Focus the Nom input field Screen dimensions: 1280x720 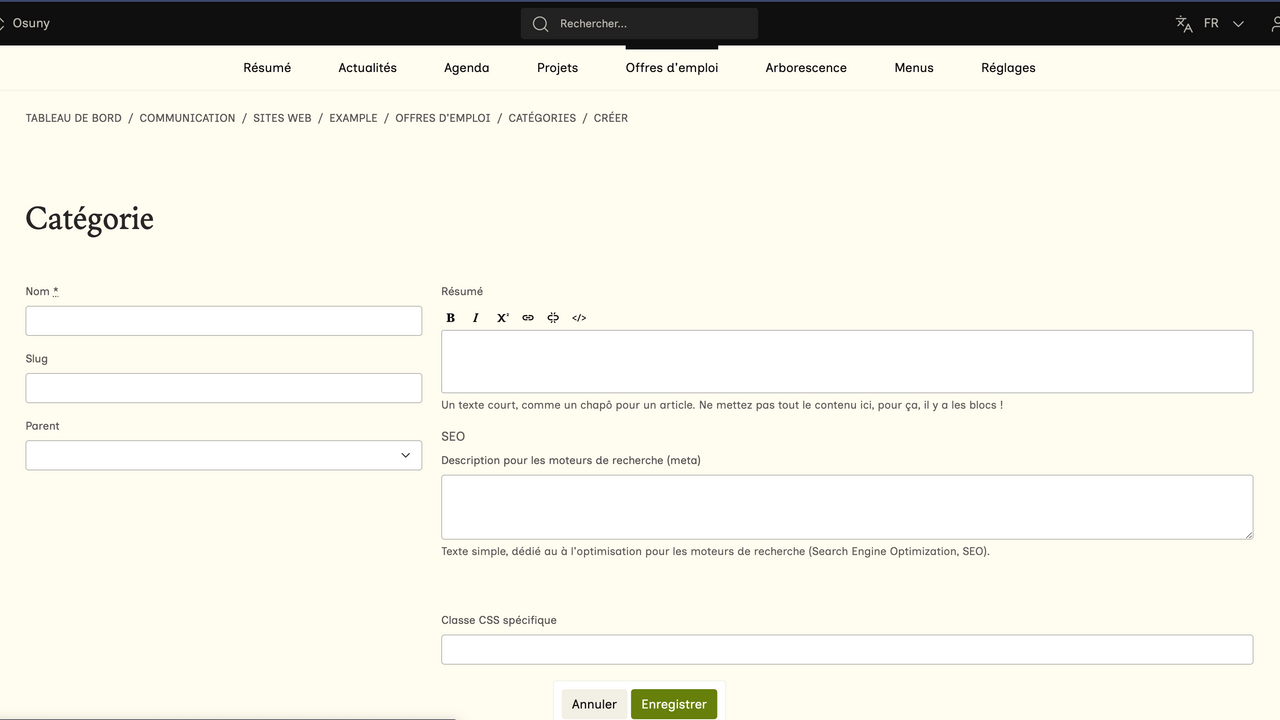point(224,321)
